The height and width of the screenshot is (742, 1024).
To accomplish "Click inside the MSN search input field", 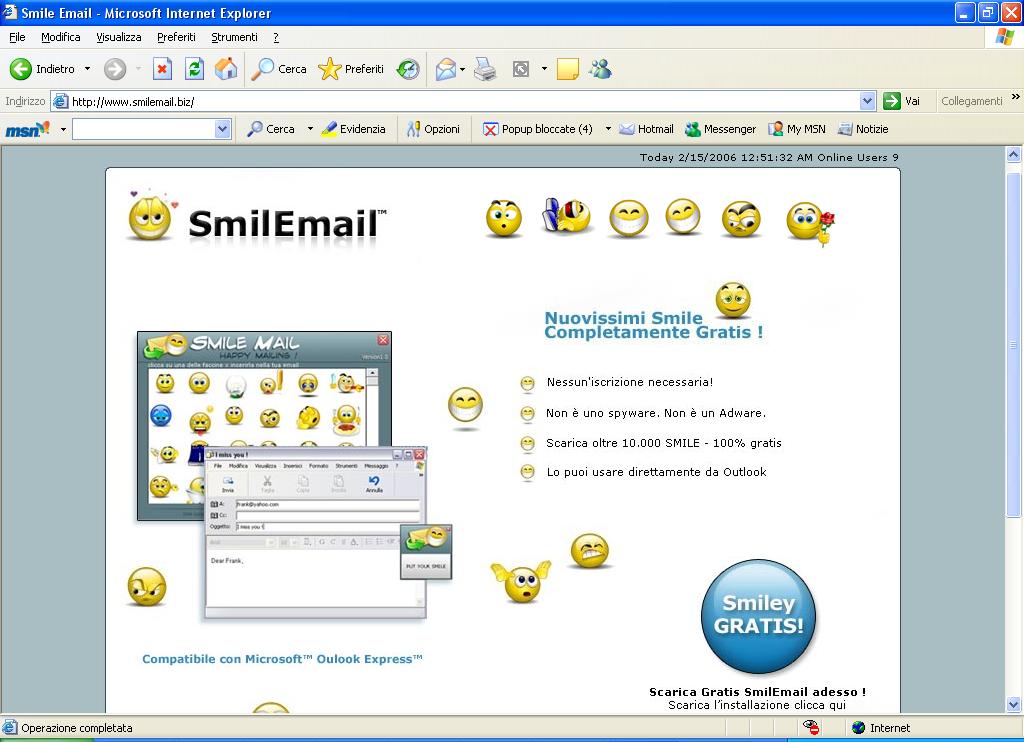I will pyautogui.click(x=143, y=129).
